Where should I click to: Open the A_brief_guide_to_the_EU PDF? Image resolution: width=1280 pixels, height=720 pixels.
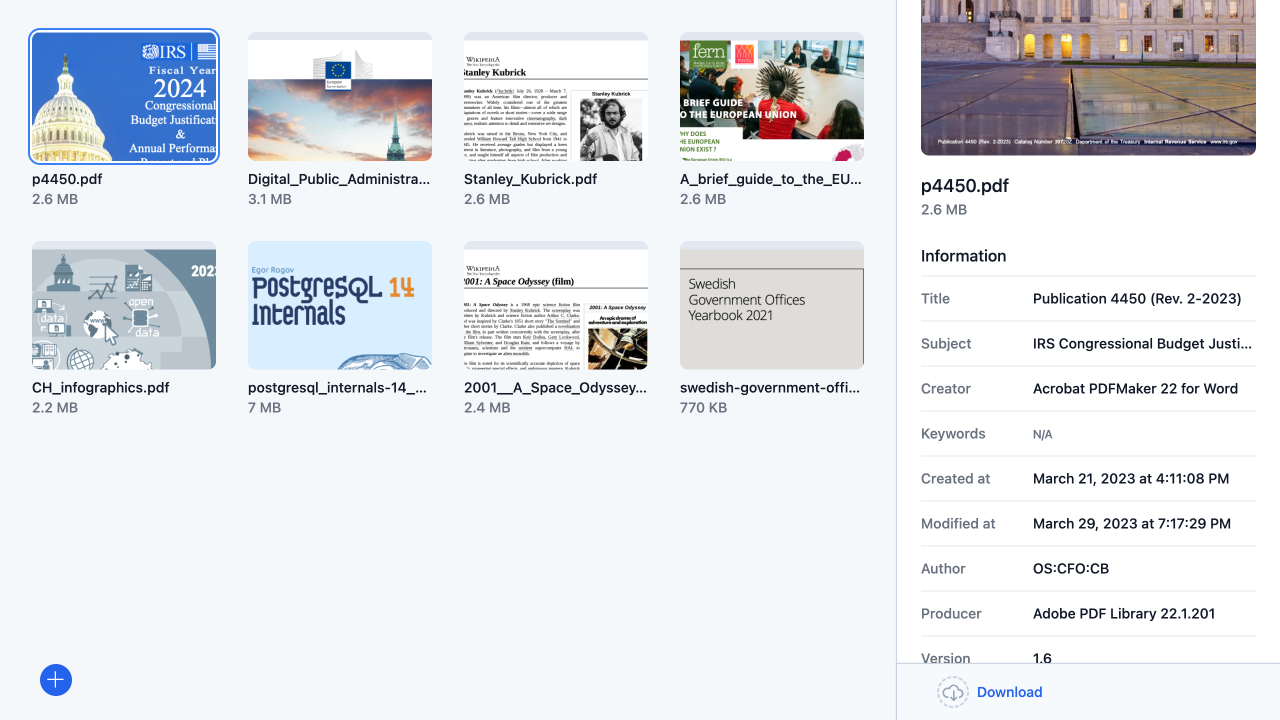771,96
